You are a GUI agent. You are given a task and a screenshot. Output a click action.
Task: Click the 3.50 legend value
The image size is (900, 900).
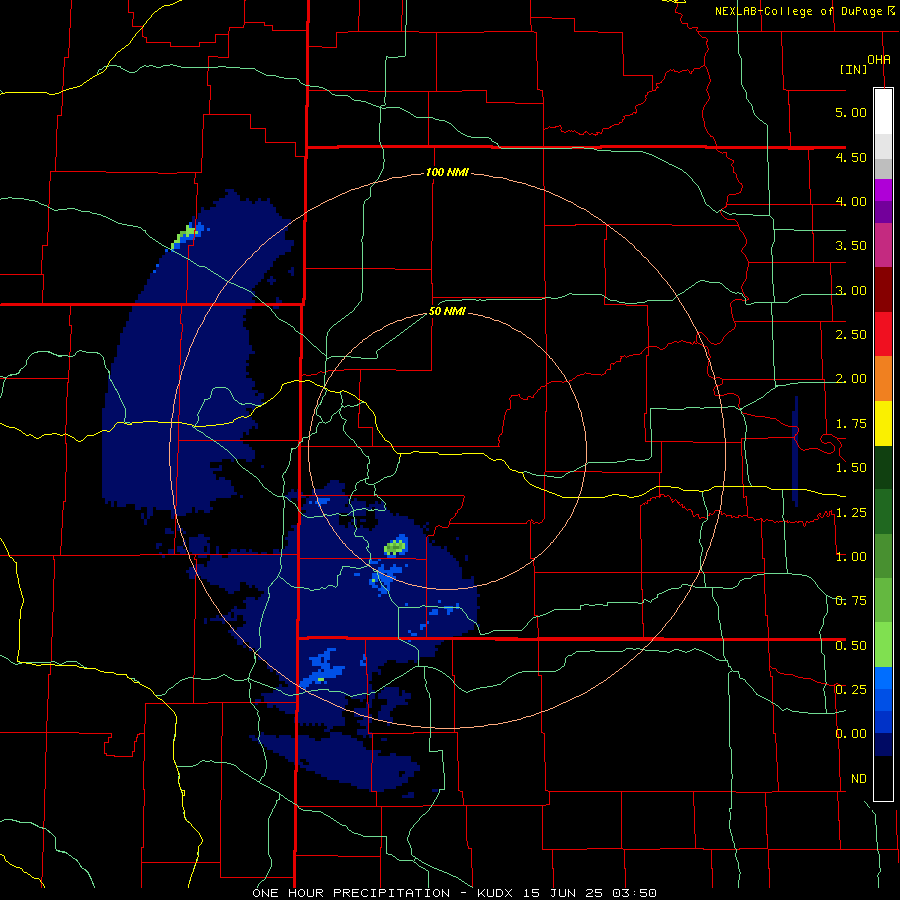click(x=851, y=246)
